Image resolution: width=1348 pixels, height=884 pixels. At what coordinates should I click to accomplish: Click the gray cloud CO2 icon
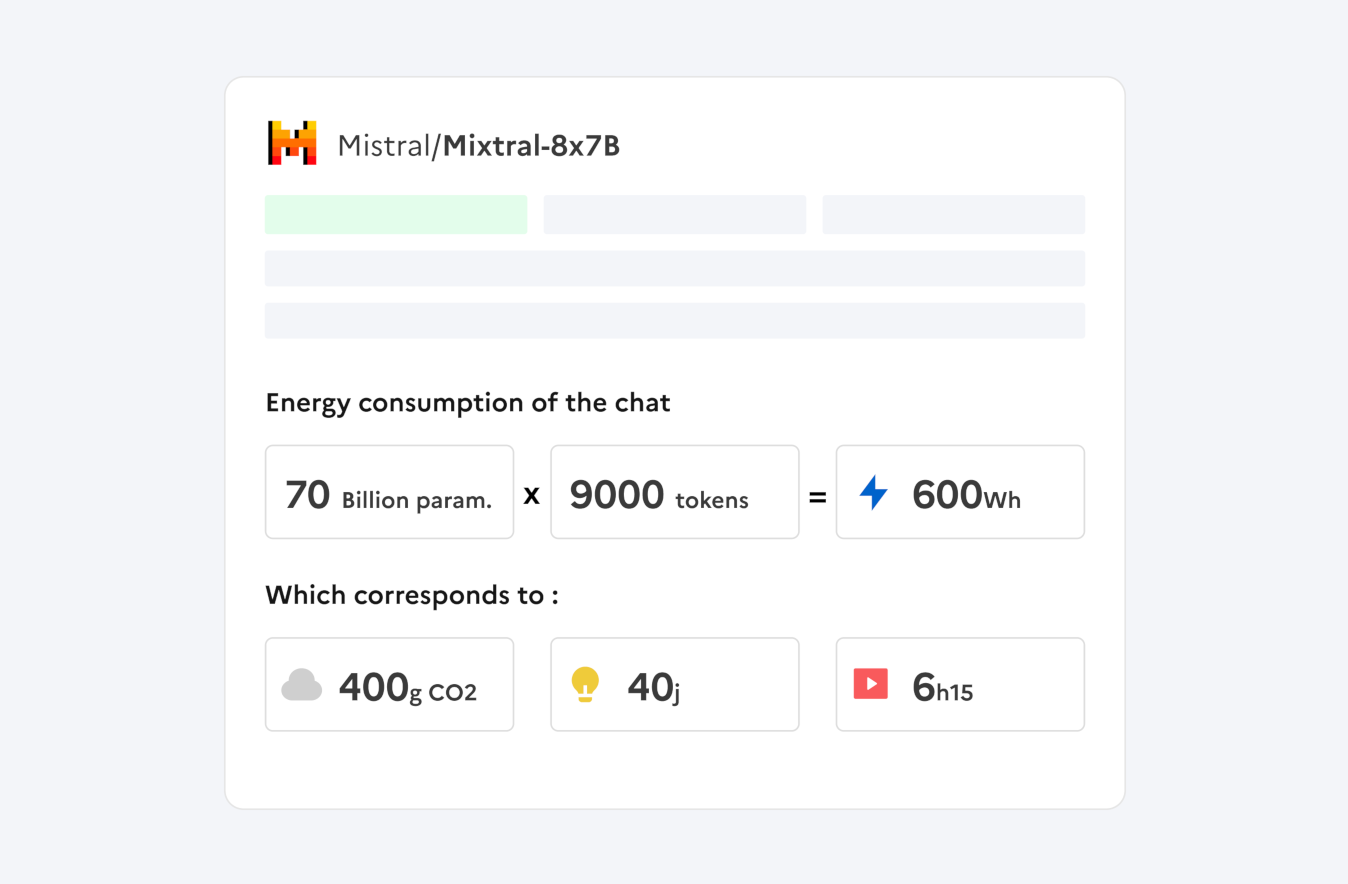pyautogui.click(x=302, y=685)
